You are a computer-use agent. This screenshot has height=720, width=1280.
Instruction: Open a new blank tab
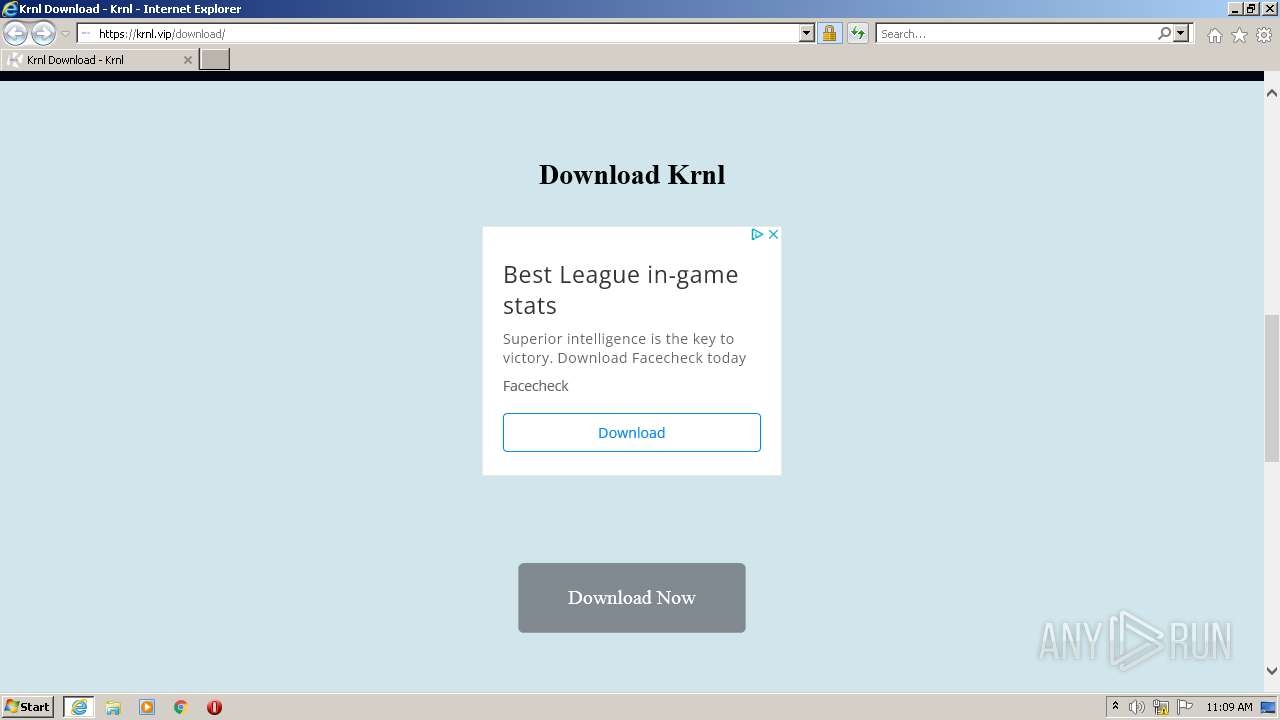(x=215, y=60)
